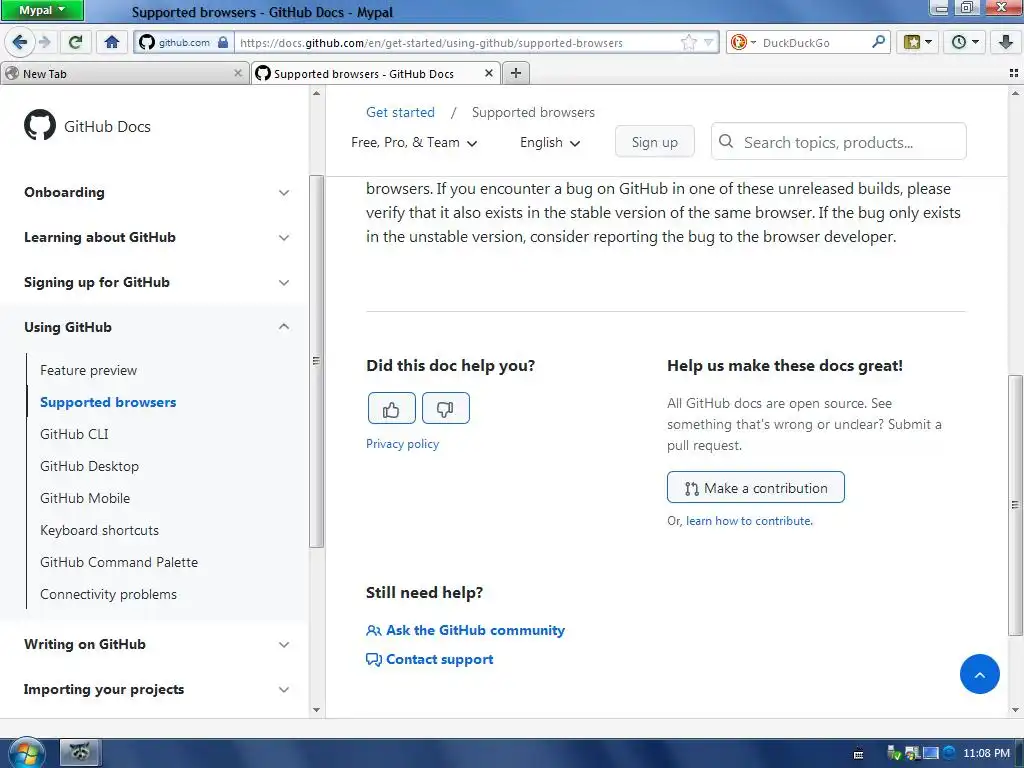1024x768 pixels.
Task: Click the browser forward arrow
Action: 44,42
